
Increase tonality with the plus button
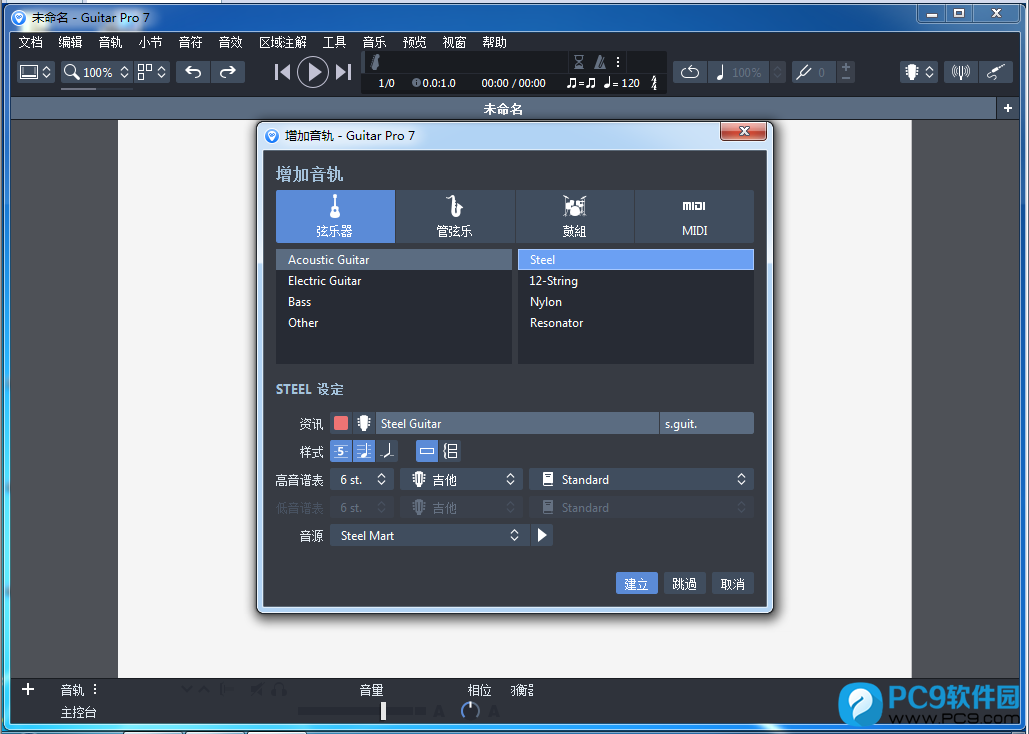coord(846,66)
